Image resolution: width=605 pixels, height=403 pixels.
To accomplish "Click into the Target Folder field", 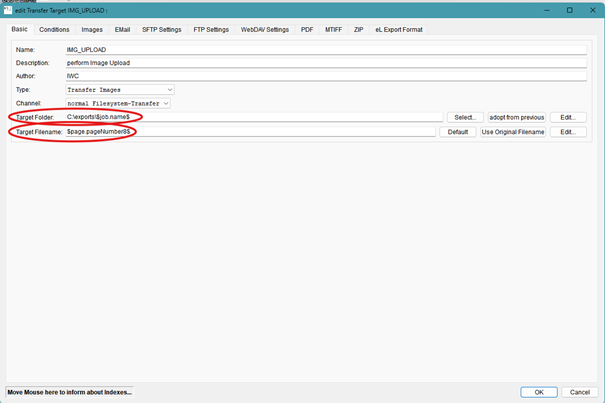I will 250,117.
